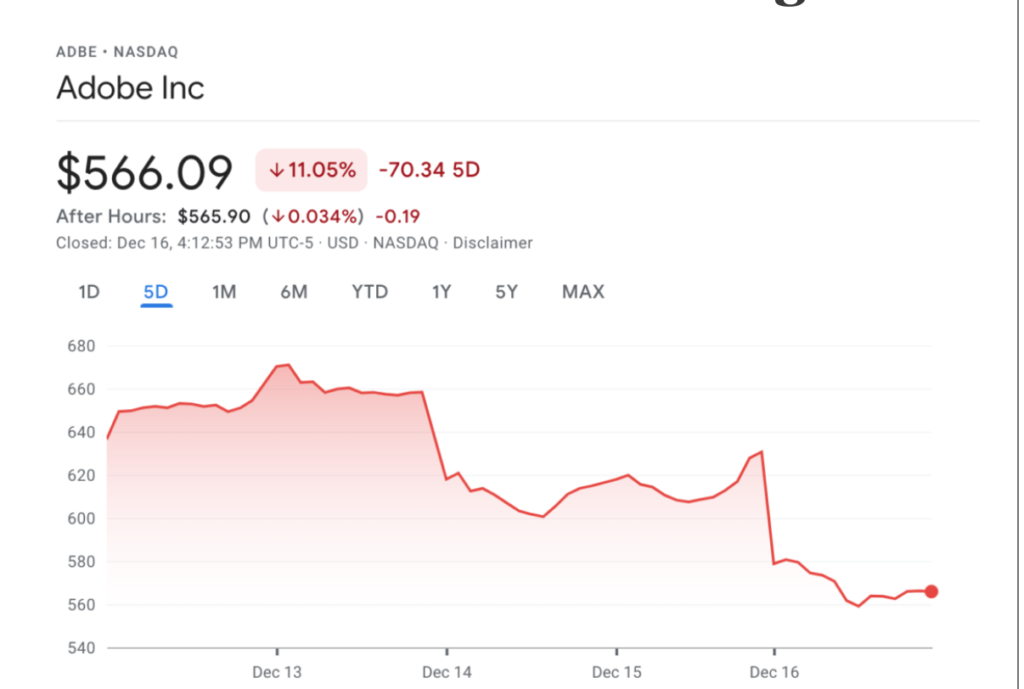1024x689 pixels.
Task: Select the 1D time range tab
Action: point(89,292)
